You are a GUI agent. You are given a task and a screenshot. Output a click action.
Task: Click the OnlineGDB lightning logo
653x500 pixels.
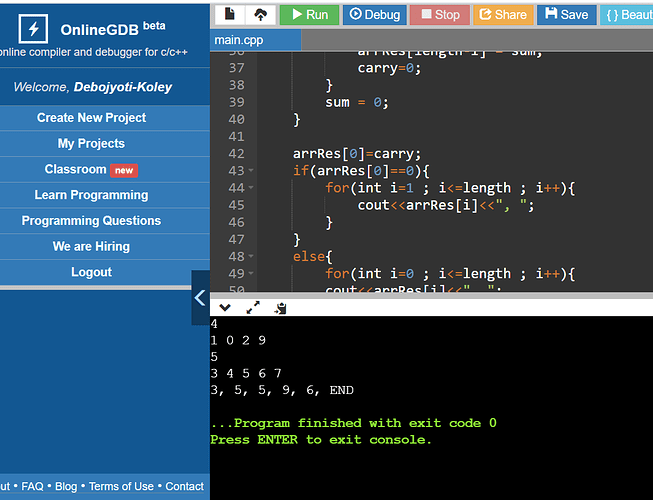(33, 29)
